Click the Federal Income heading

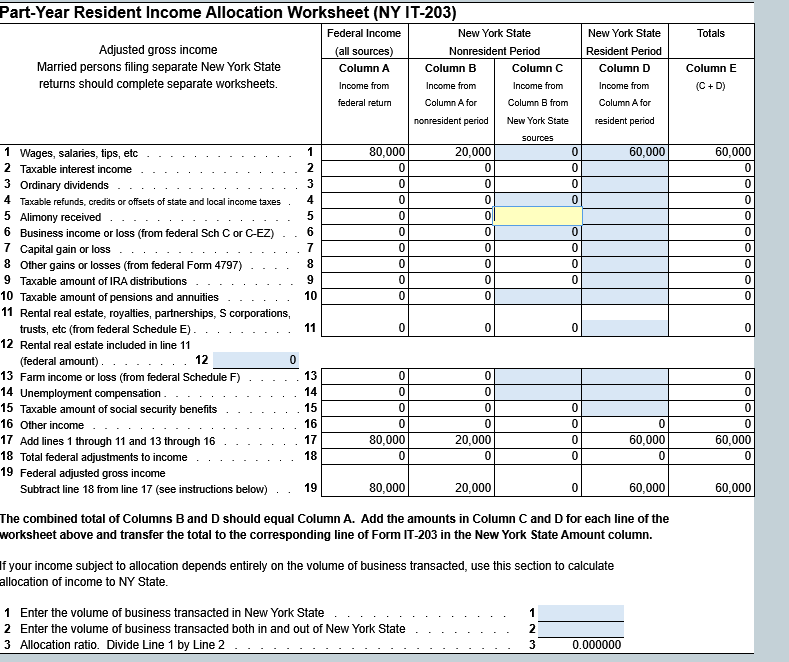[364, 33]
